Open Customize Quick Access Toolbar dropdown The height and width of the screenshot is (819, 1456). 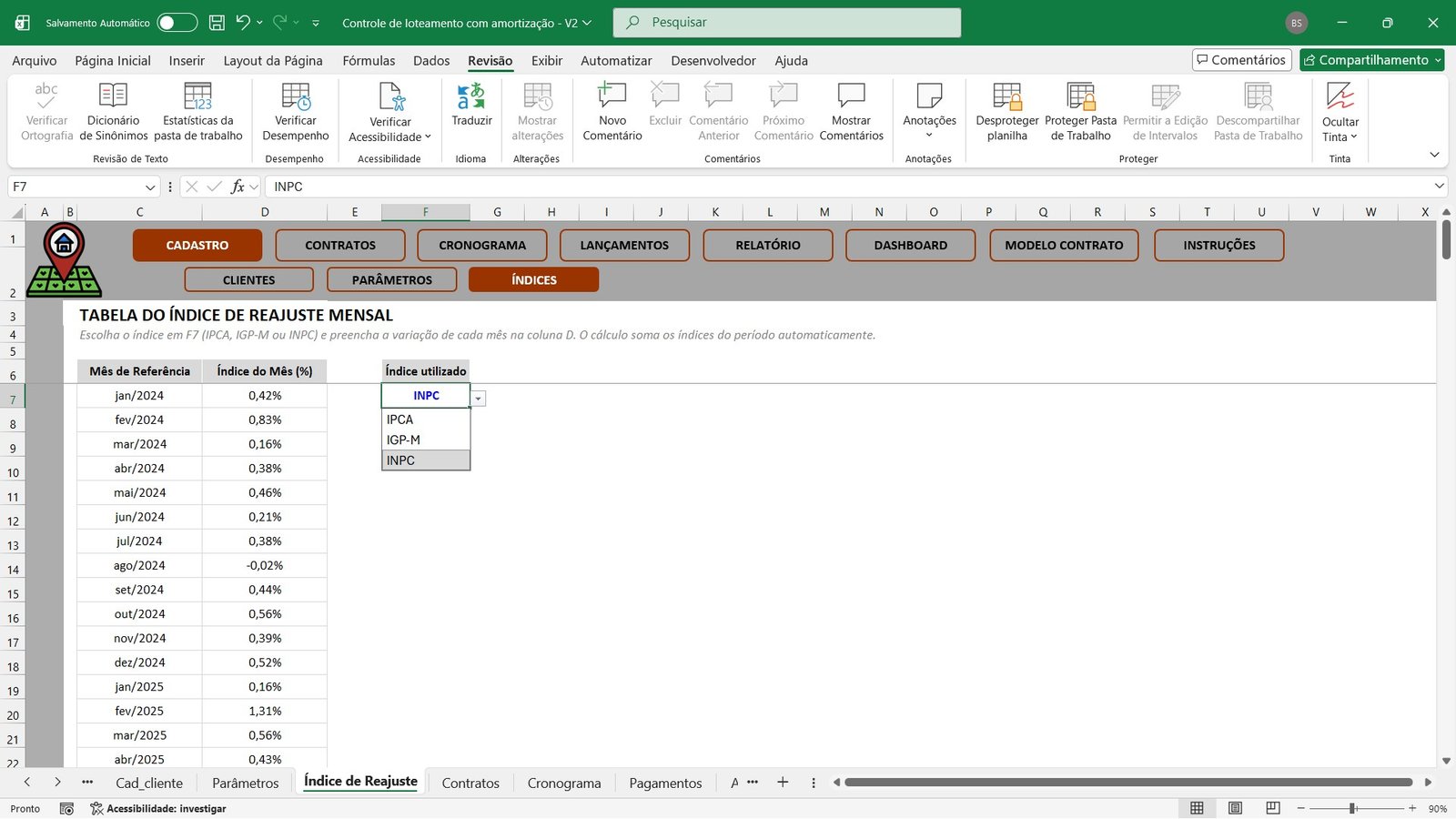[316, 23]
